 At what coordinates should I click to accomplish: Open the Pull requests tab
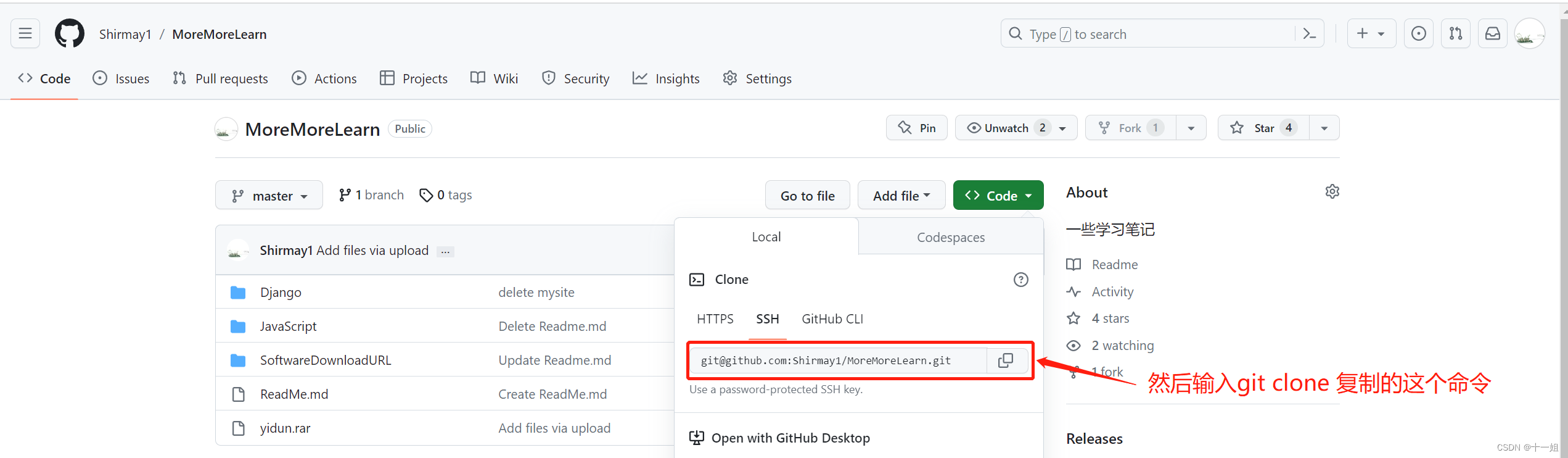(221, 78)
